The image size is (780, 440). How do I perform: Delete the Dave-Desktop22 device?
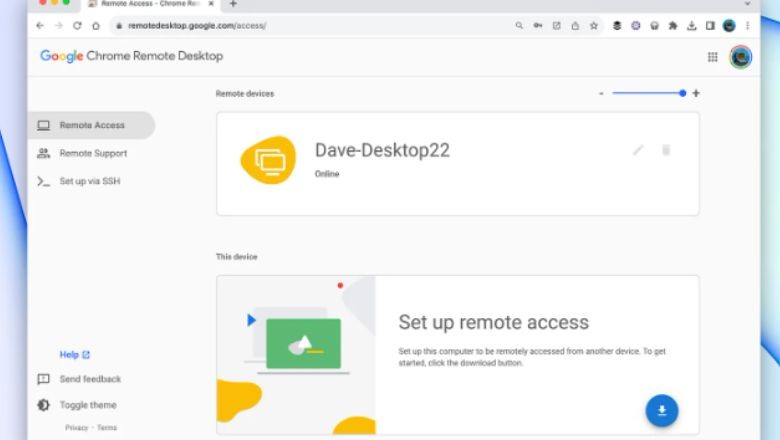tap(666, 150)
